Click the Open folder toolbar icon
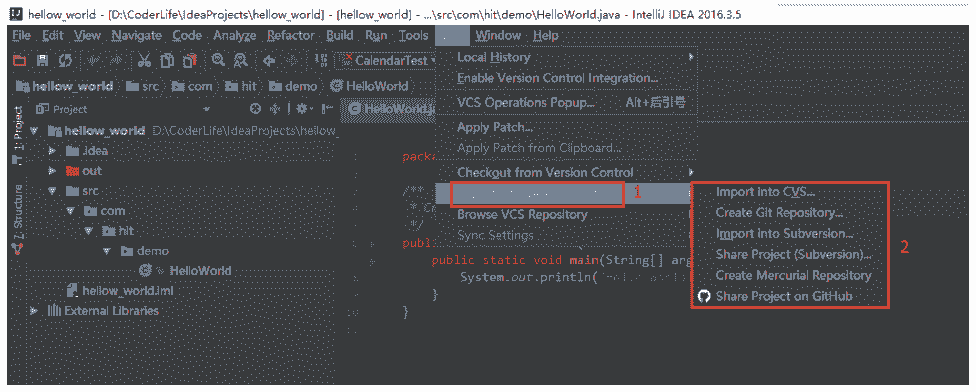The image size is (976, 392). pyautogui.click(x=20, y=60)
